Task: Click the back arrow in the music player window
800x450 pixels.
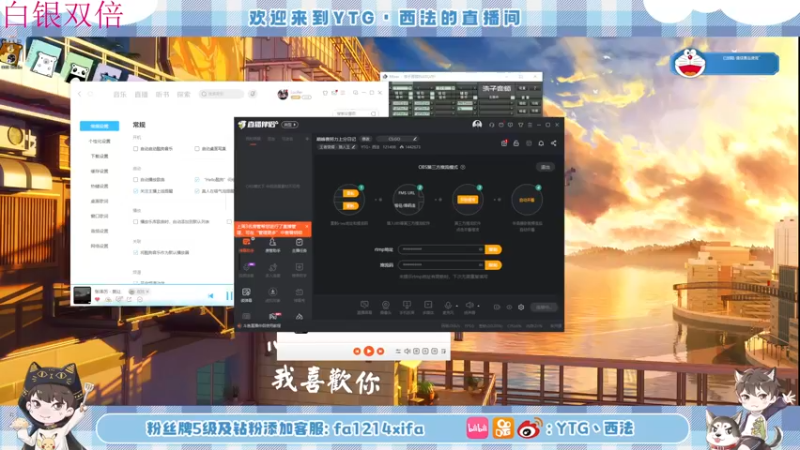Action: pyautogui.click(x=80, y=94)
